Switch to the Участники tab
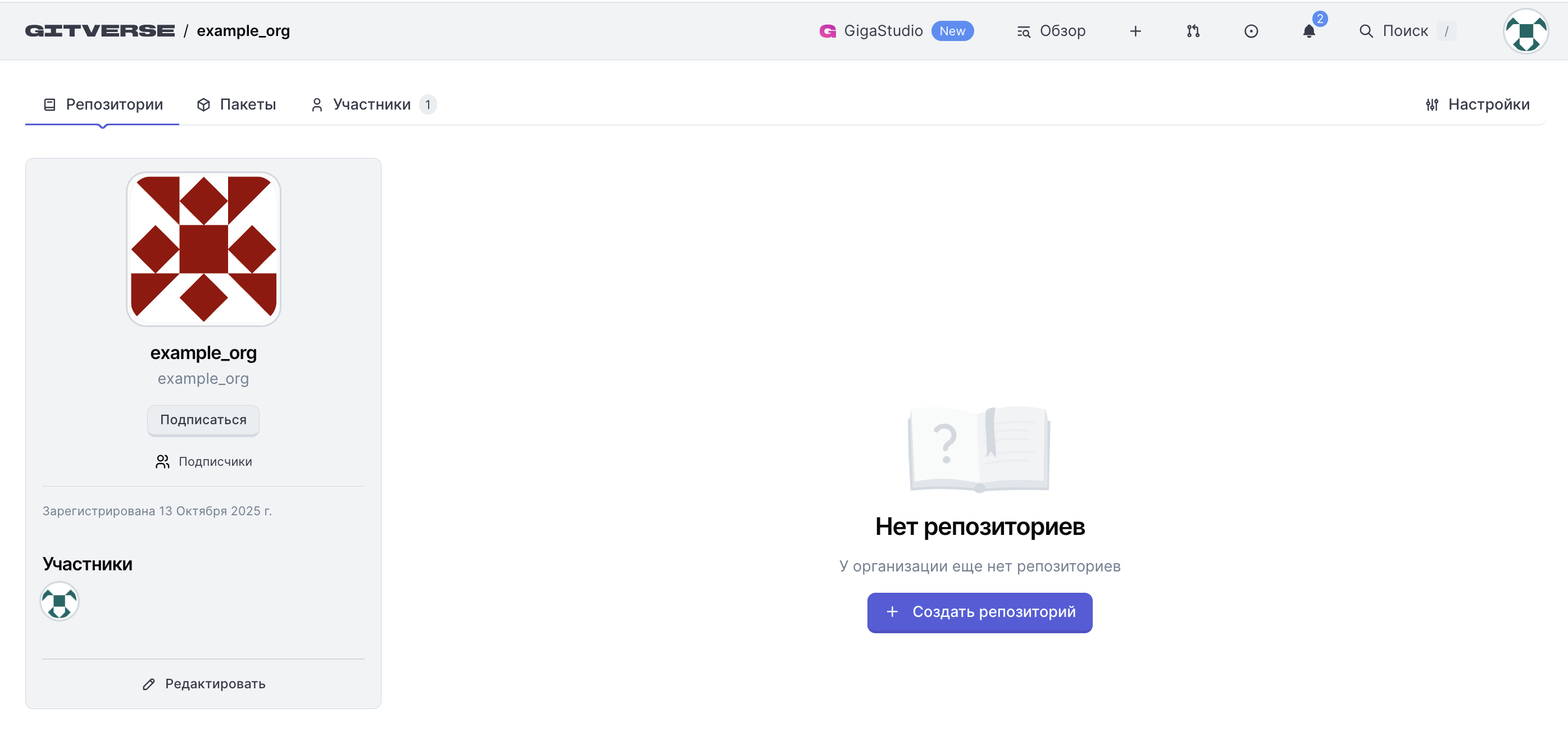This screenshot has width=1568, height=731. (372, 105)
